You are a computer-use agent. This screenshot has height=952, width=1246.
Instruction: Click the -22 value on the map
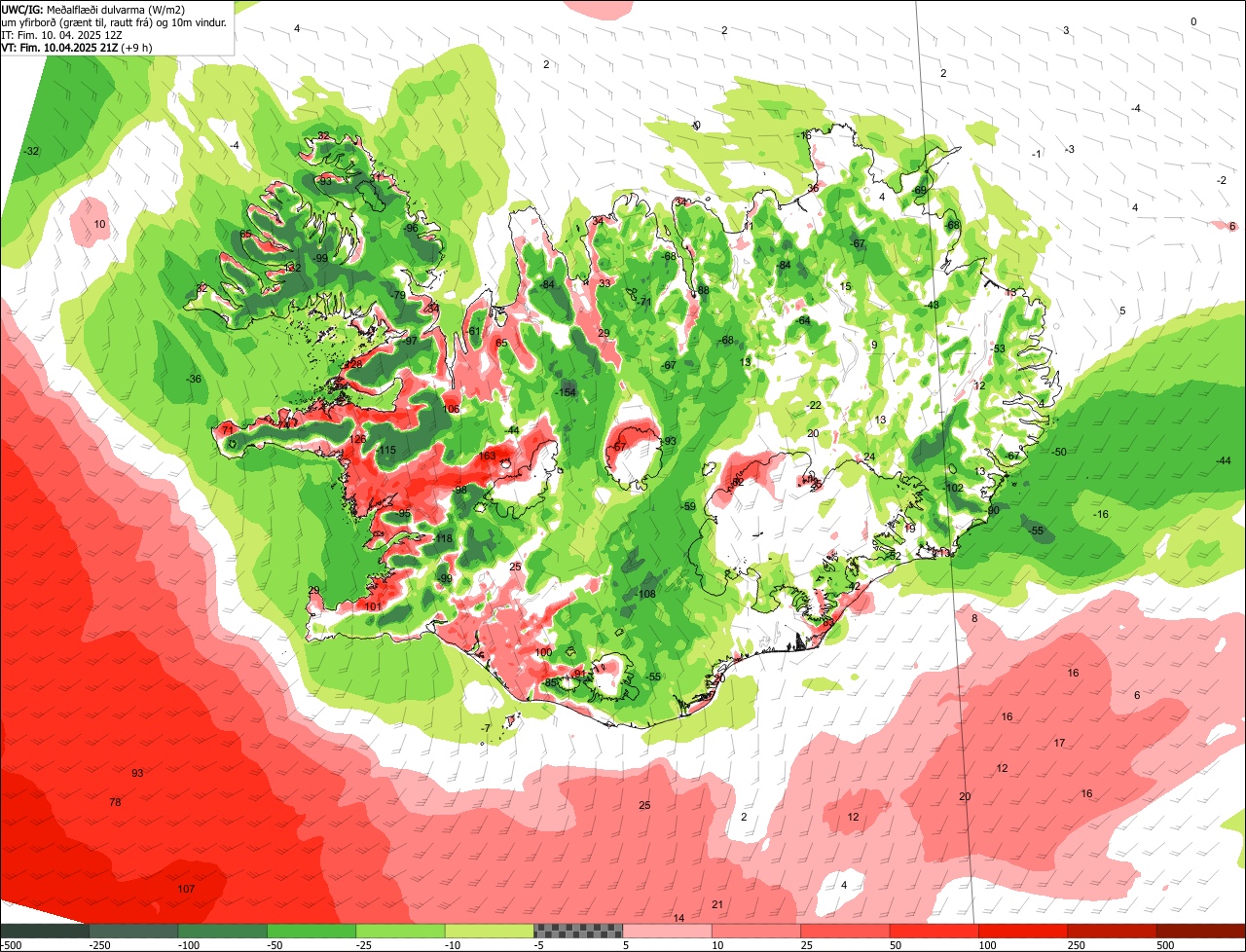click(x=814, y=405)
